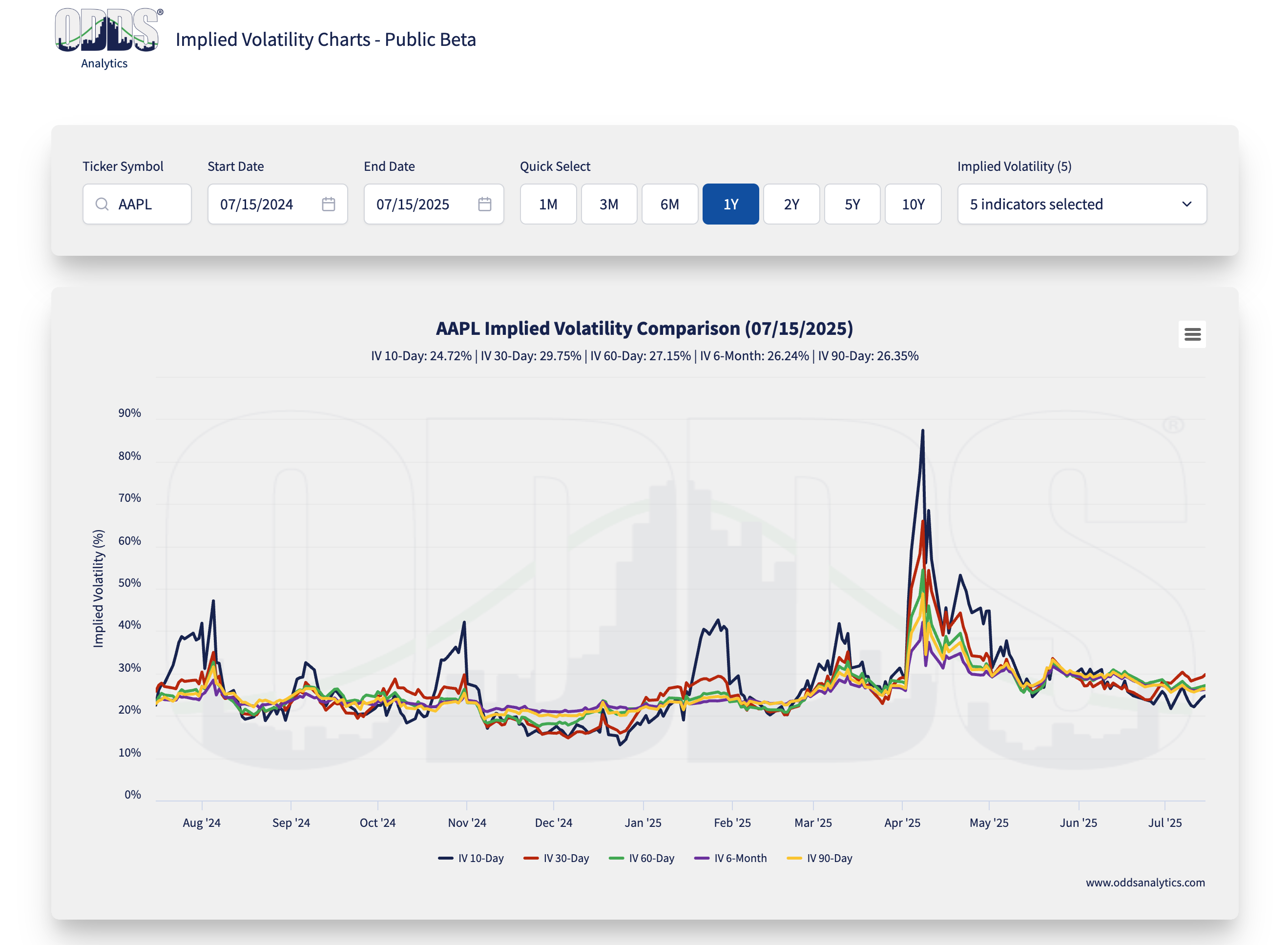Toggle the IV 6-Month legend series
The width and height of the screenshot is (1288, 945).
[730, 858]
